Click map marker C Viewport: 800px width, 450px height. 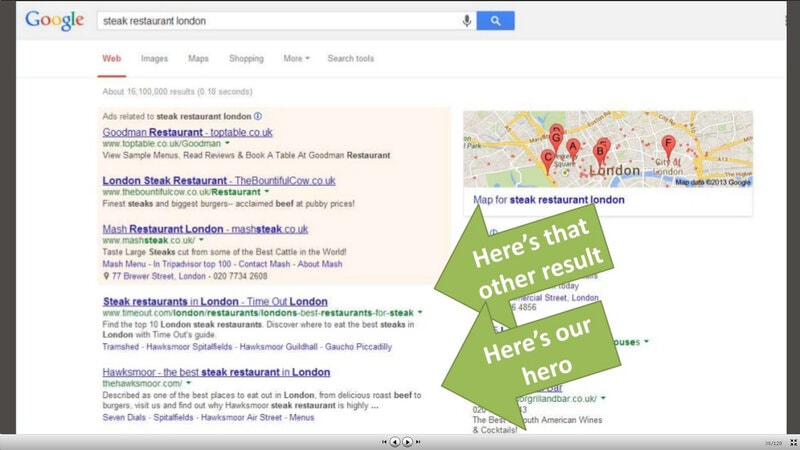(547, 160)
